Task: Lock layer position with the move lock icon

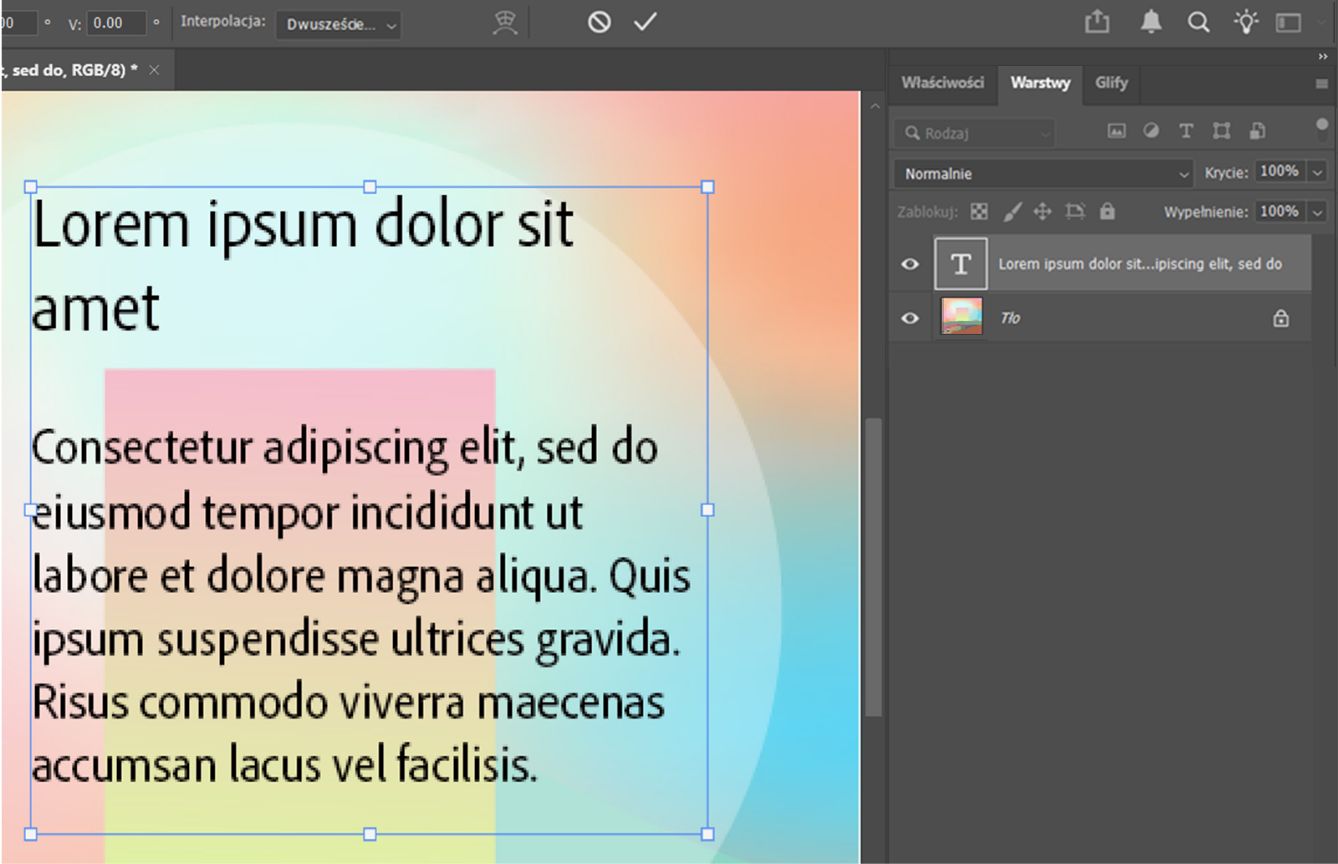Action: pyautogui.click(x=1042, y=211)
